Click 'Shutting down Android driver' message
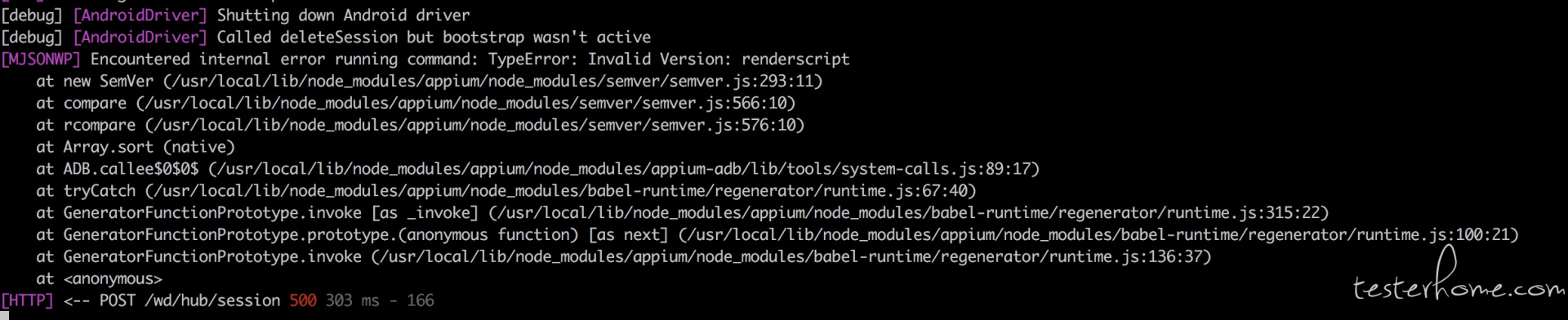This screenshot has height=320, width=1568. 343,16
